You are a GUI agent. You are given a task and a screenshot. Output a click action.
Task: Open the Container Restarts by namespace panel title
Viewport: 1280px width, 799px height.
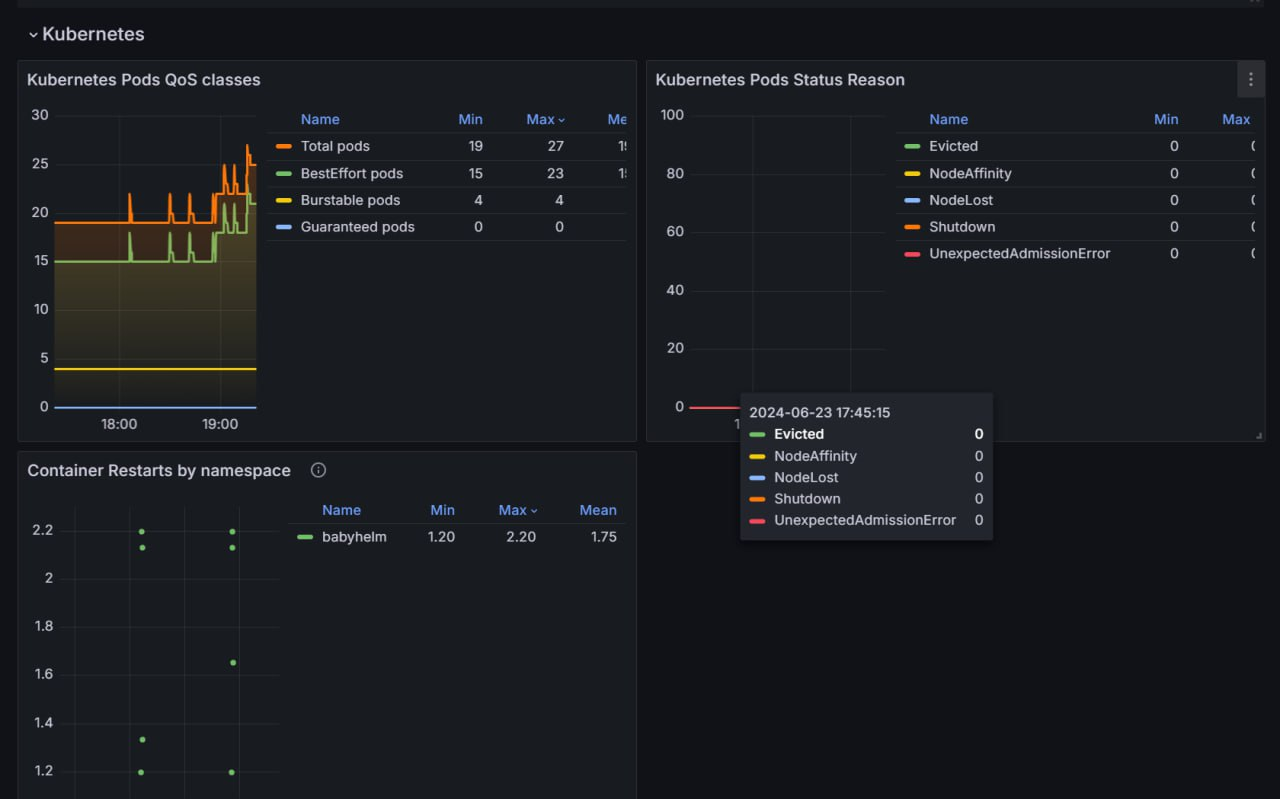(x=159, y=471)
